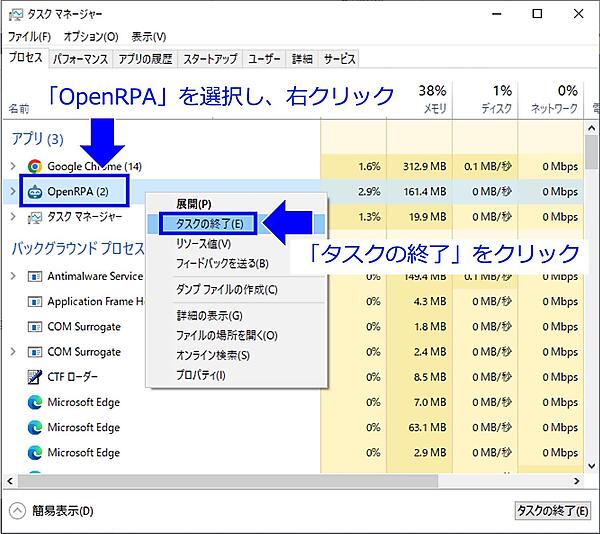Click the Task Manager title bar icon
Viewport: 600px width, 534px height.
[x=16, y=15]
